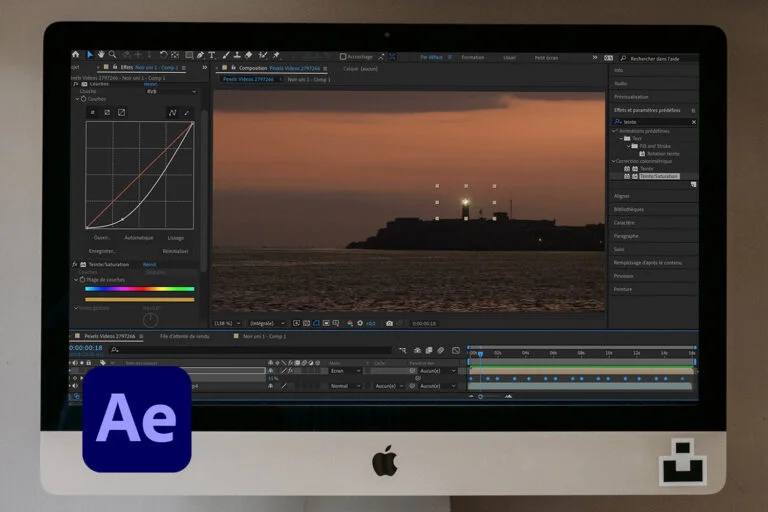The width and height of the screenshot is (768, 512).
Task: Select the Pan Behind anchor point tool
Action: 175,55
